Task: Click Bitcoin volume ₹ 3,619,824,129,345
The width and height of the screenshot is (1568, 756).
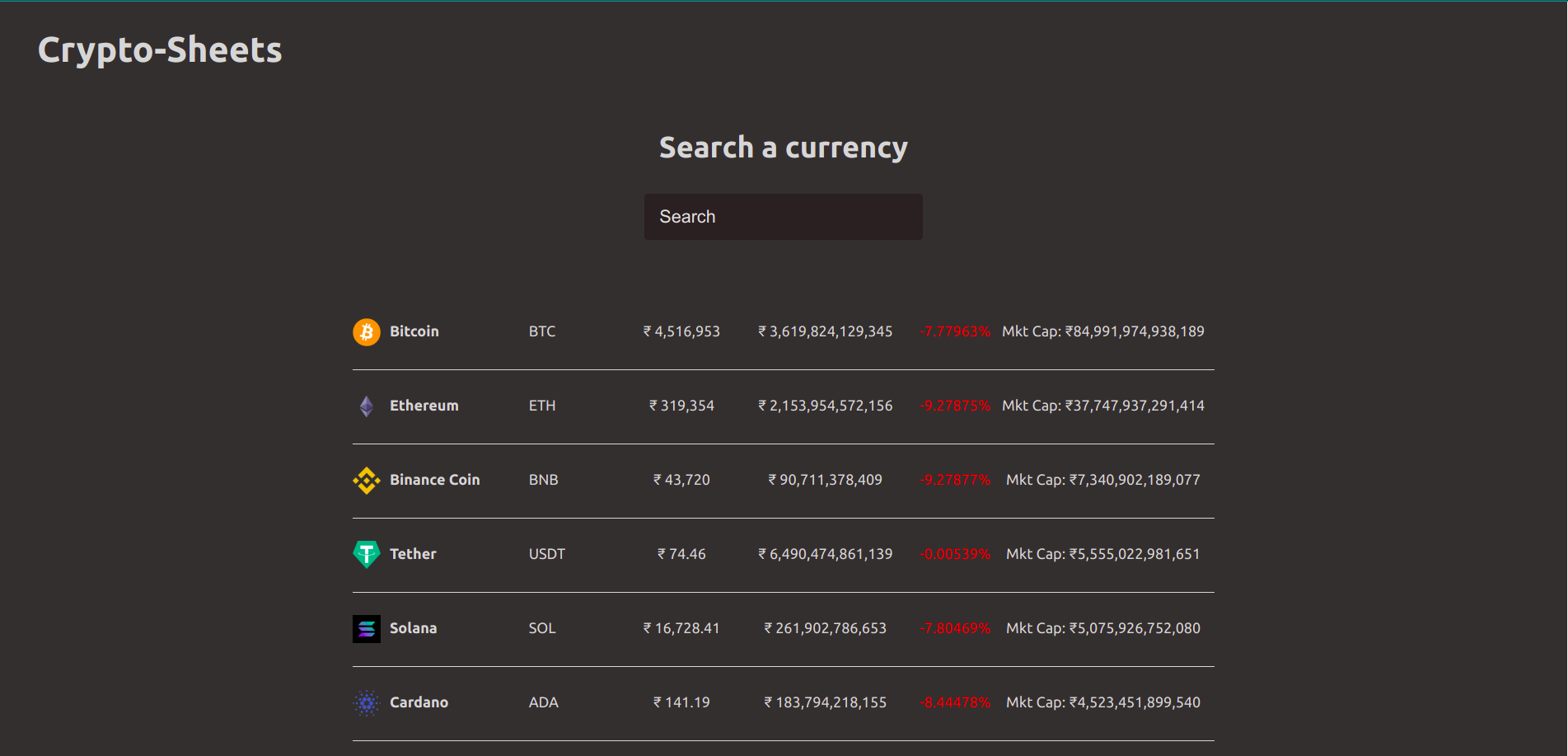Action: click(826, 331)
